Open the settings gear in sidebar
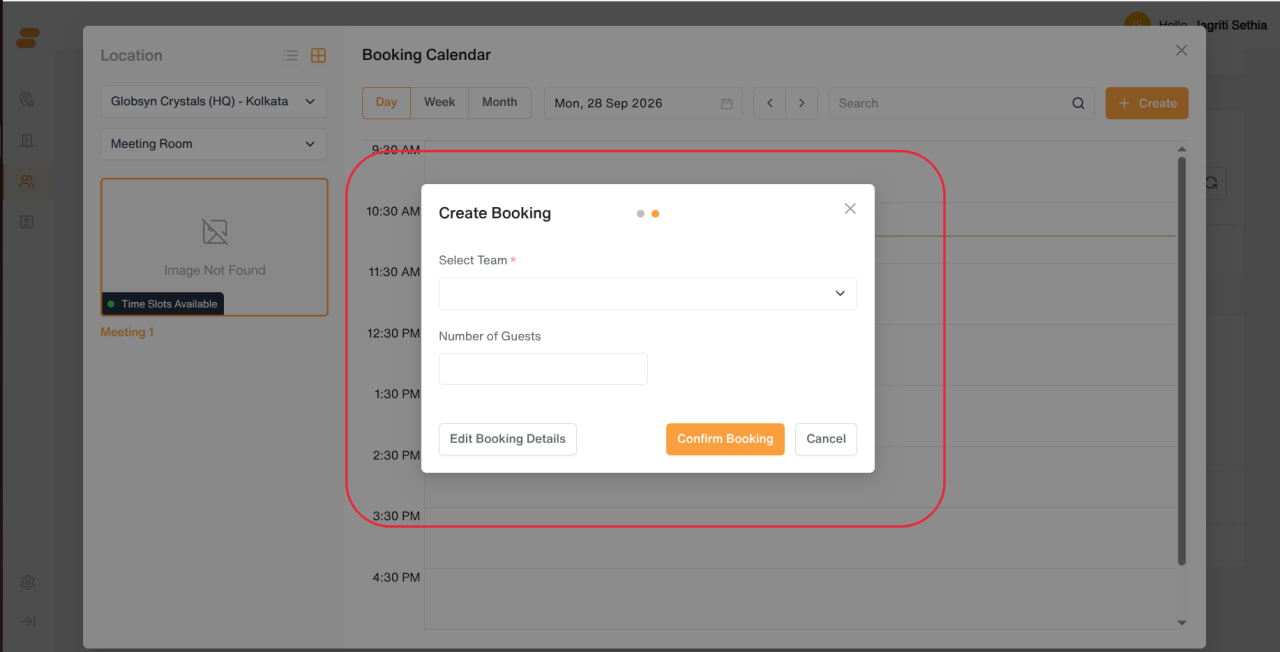This screenshot has height=652, width=1280. (x=28, y=582)
